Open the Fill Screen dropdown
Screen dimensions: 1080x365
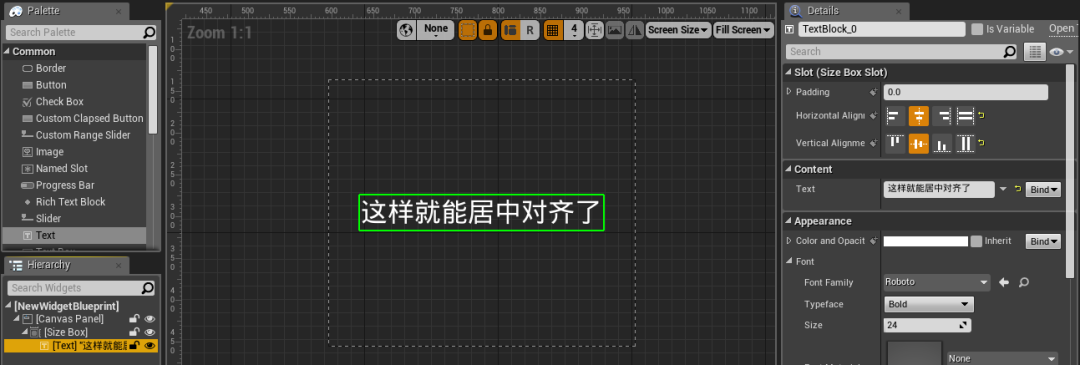click(743, 30)
